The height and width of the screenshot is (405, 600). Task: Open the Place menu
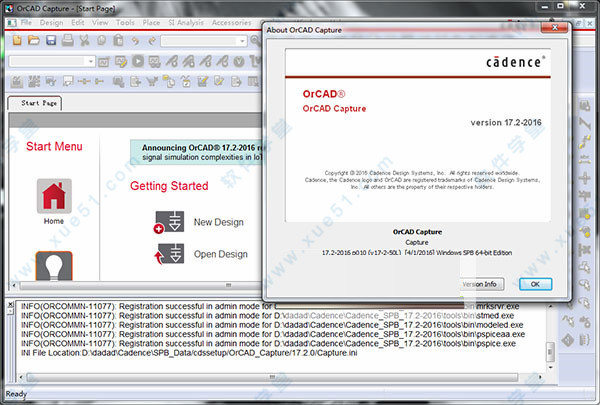(x=151, y=23)
